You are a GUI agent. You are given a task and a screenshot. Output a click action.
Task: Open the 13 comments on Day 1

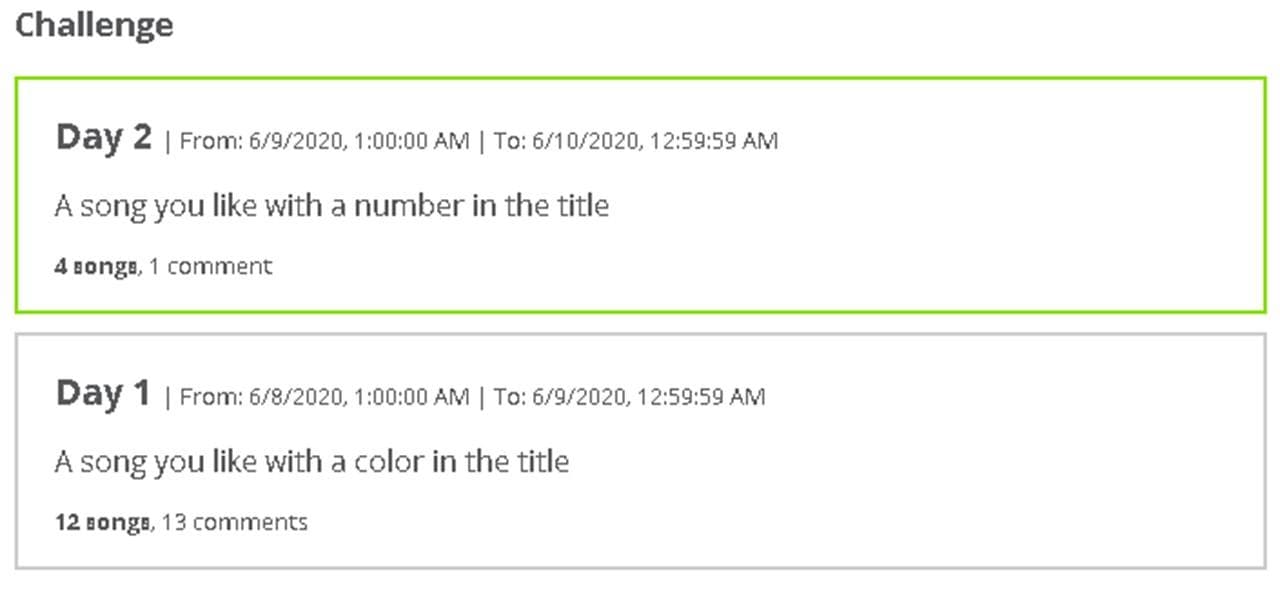[235, 522]
